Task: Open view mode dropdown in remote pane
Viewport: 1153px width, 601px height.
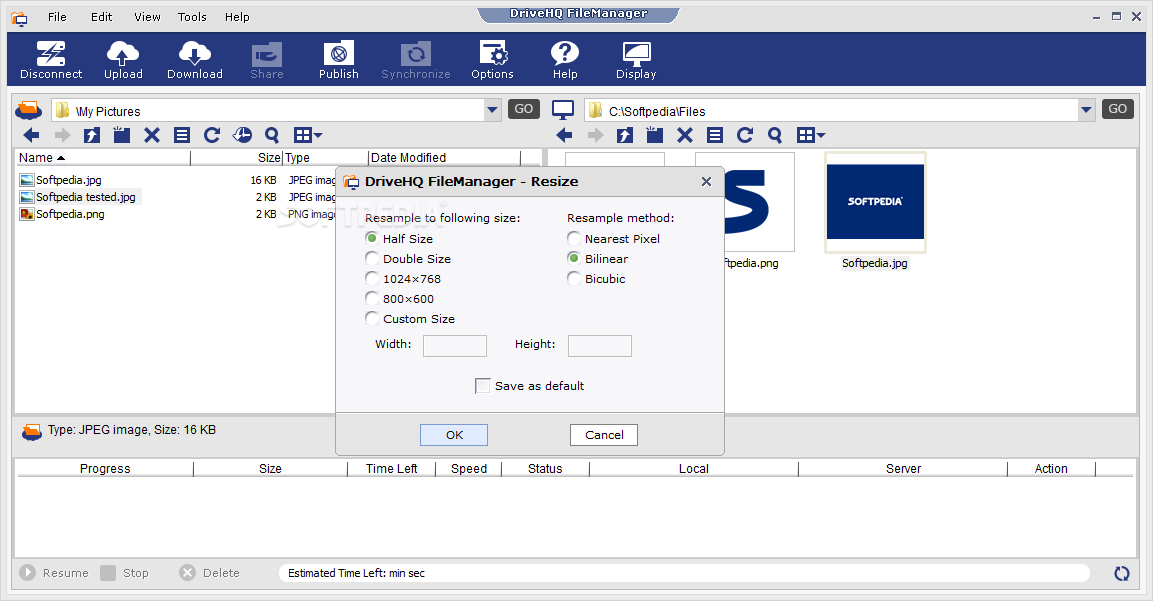Action: pyautogui.click(x=308, y=135)
